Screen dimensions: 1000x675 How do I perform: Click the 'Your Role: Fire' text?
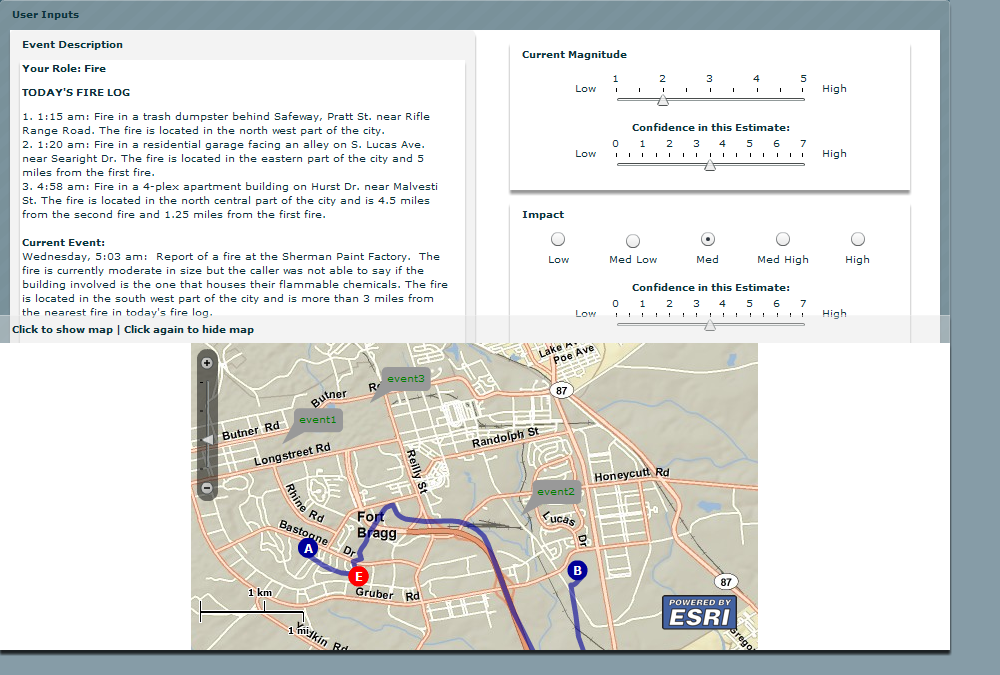[64, 68]
